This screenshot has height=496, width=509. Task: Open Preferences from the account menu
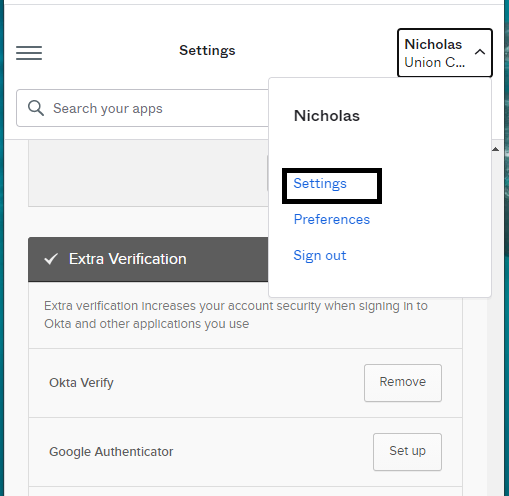332,219
